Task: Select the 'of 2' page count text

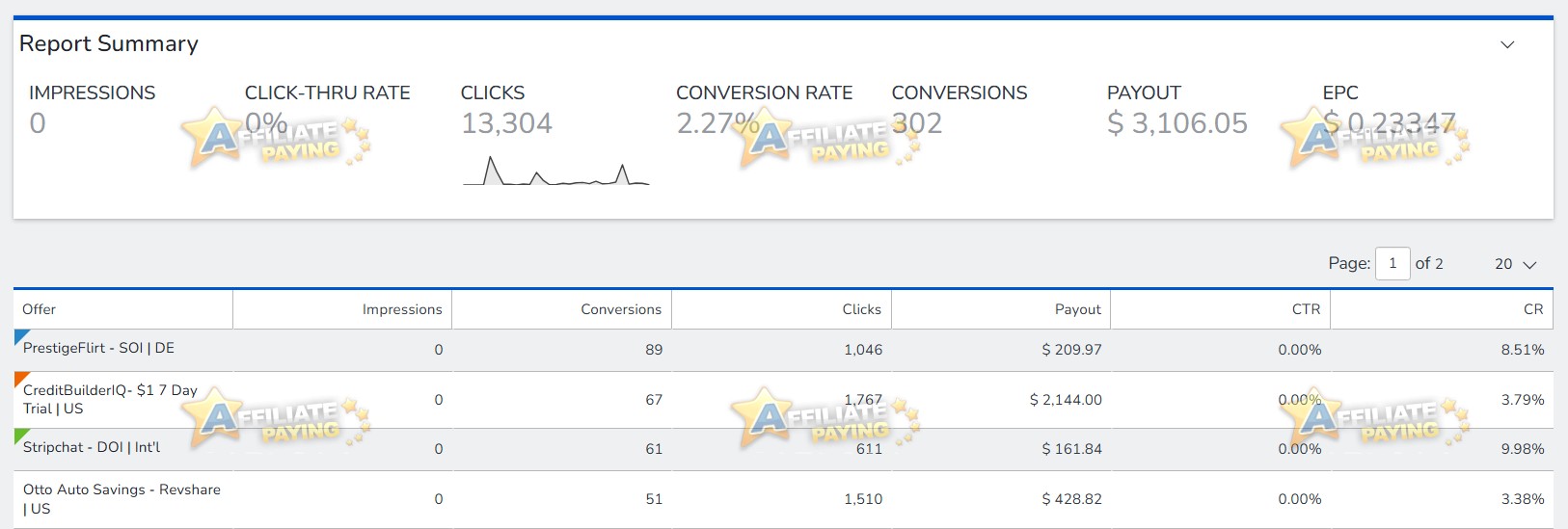Action: point(1429,264)
